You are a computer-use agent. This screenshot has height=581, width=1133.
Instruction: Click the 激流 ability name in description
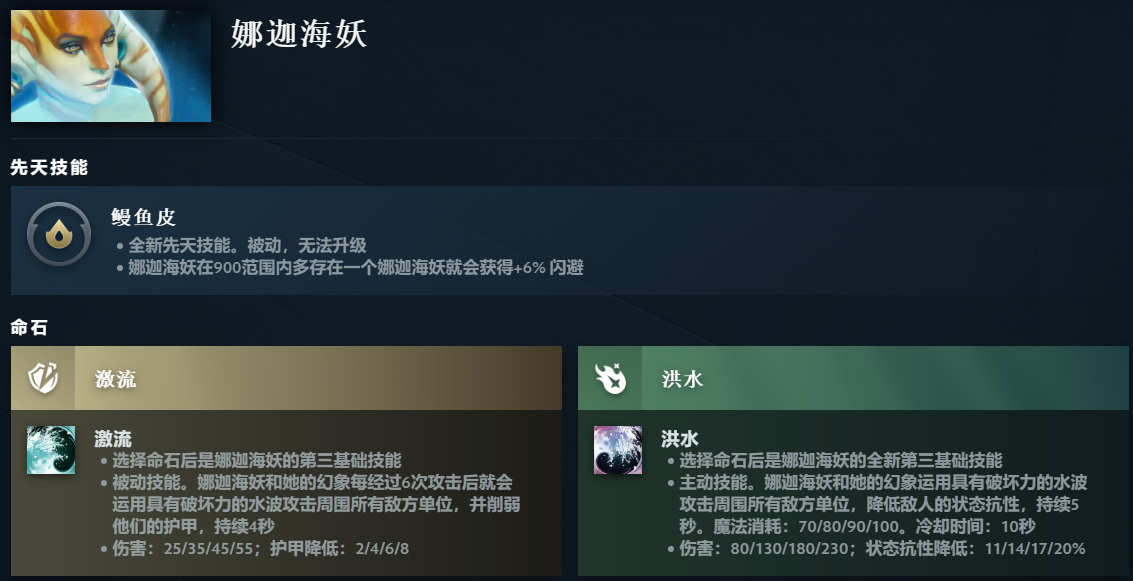(113, 439)
